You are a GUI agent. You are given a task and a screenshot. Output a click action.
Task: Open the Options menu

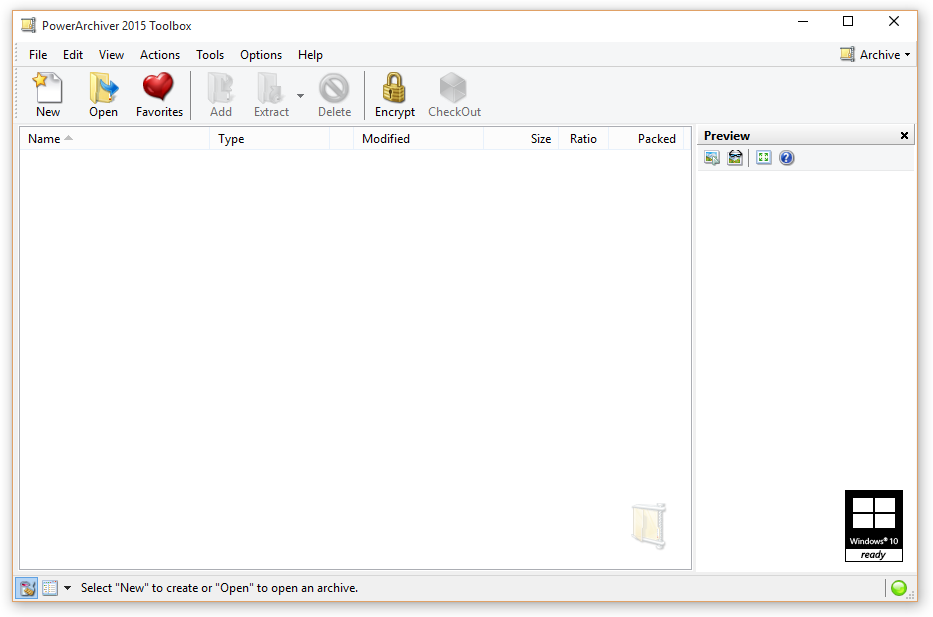click(x=261, y=55)
